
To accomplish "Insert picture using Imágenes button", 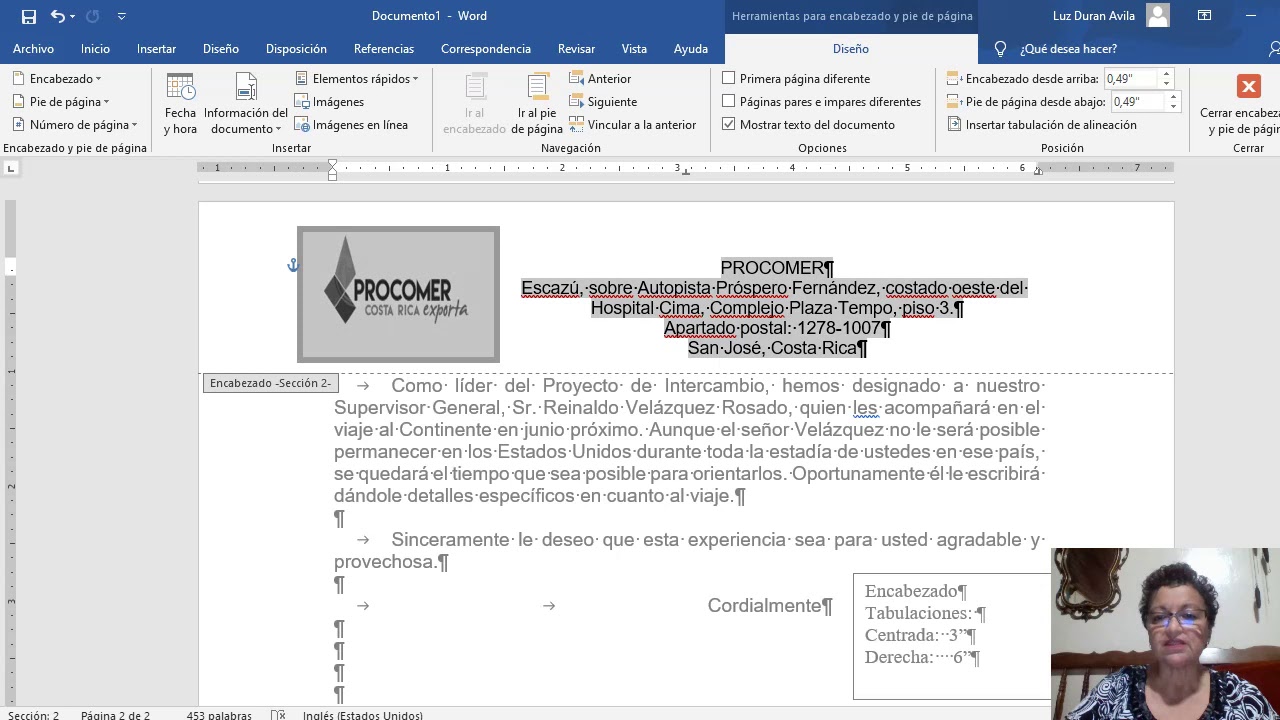I will pyautogui.click(x=329, y=102).
